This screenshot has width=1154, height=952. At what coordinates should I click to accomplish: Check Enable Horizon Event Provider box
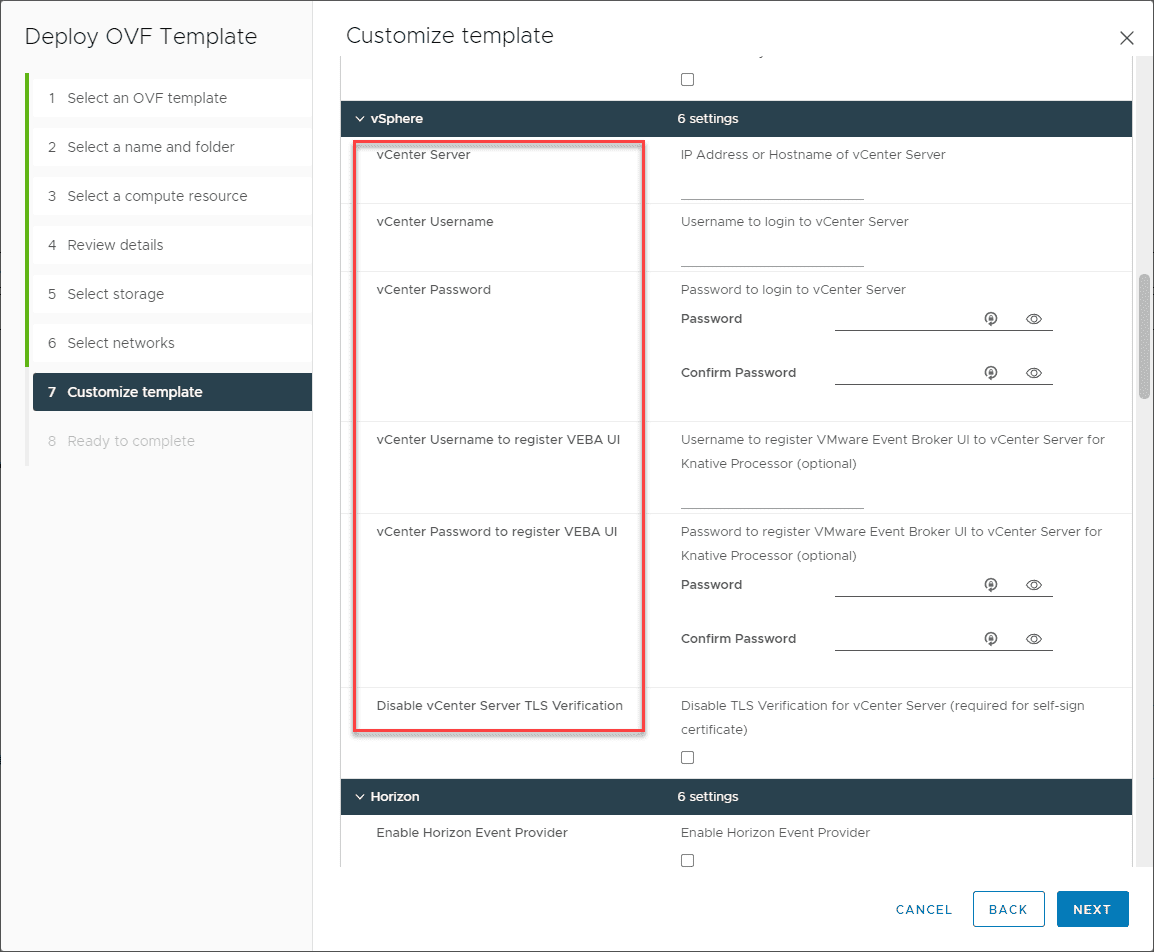[687, 861]
